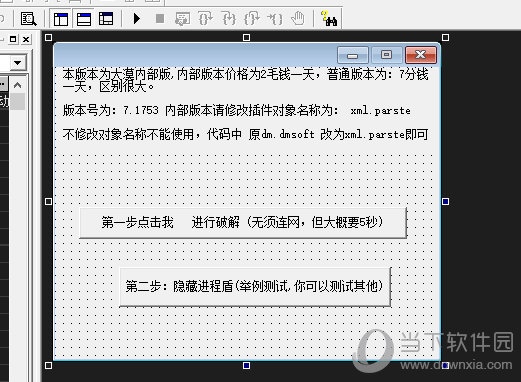Click the left panel restore square button
Image resolution: width=521 pixels, height=382 pixels.
click(13, 39)
